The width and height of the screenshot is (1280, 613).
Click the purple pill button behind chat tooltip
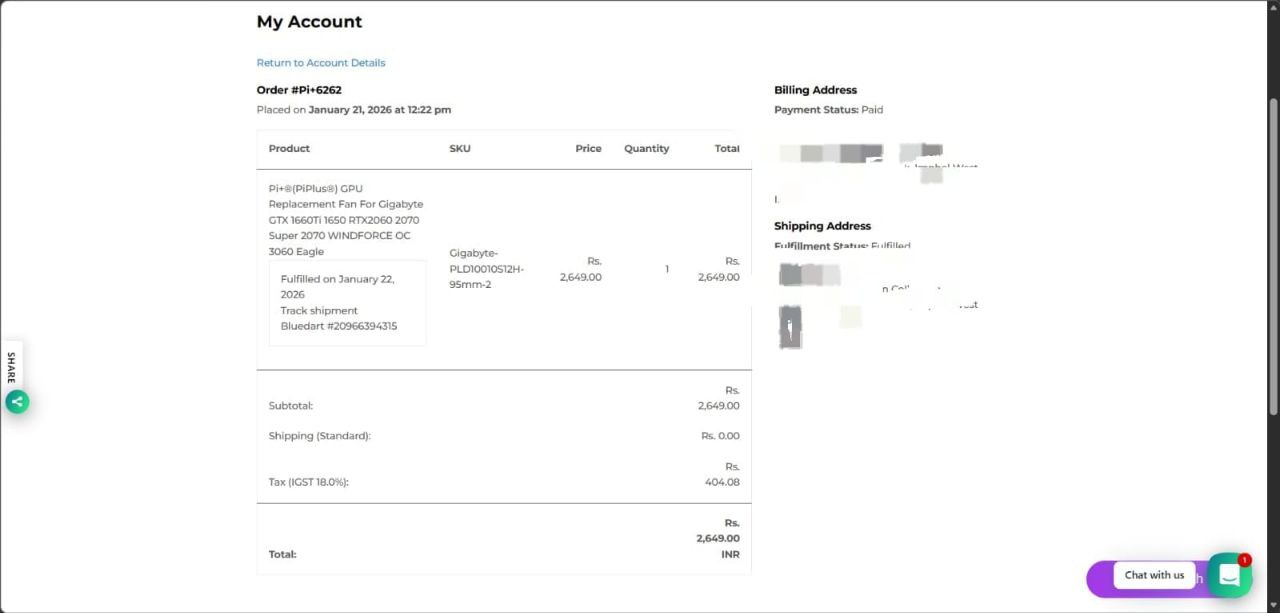pyautogui.click(x=1099, y=579)
